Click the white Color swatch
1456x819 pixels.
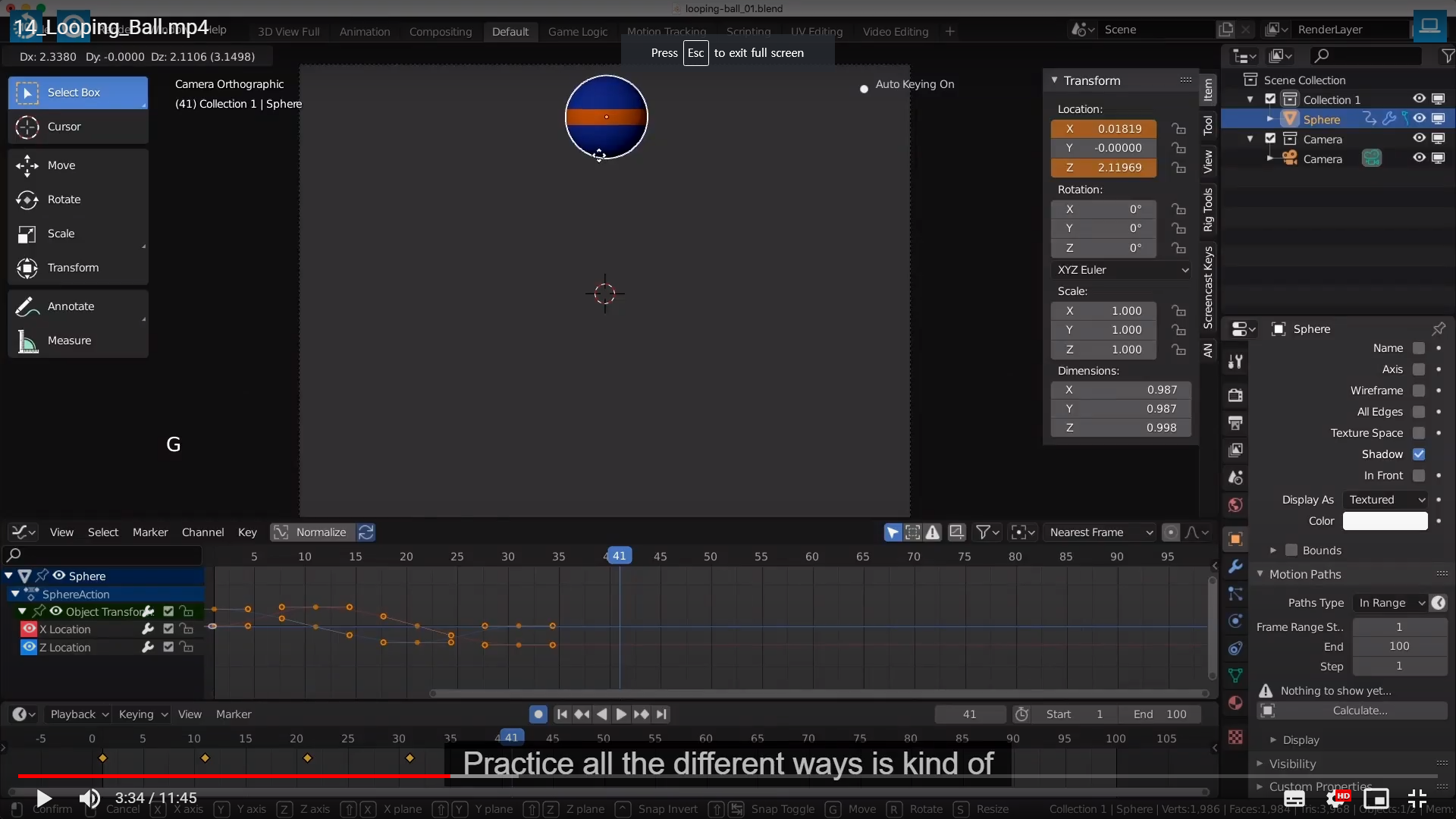[1385, 521]
